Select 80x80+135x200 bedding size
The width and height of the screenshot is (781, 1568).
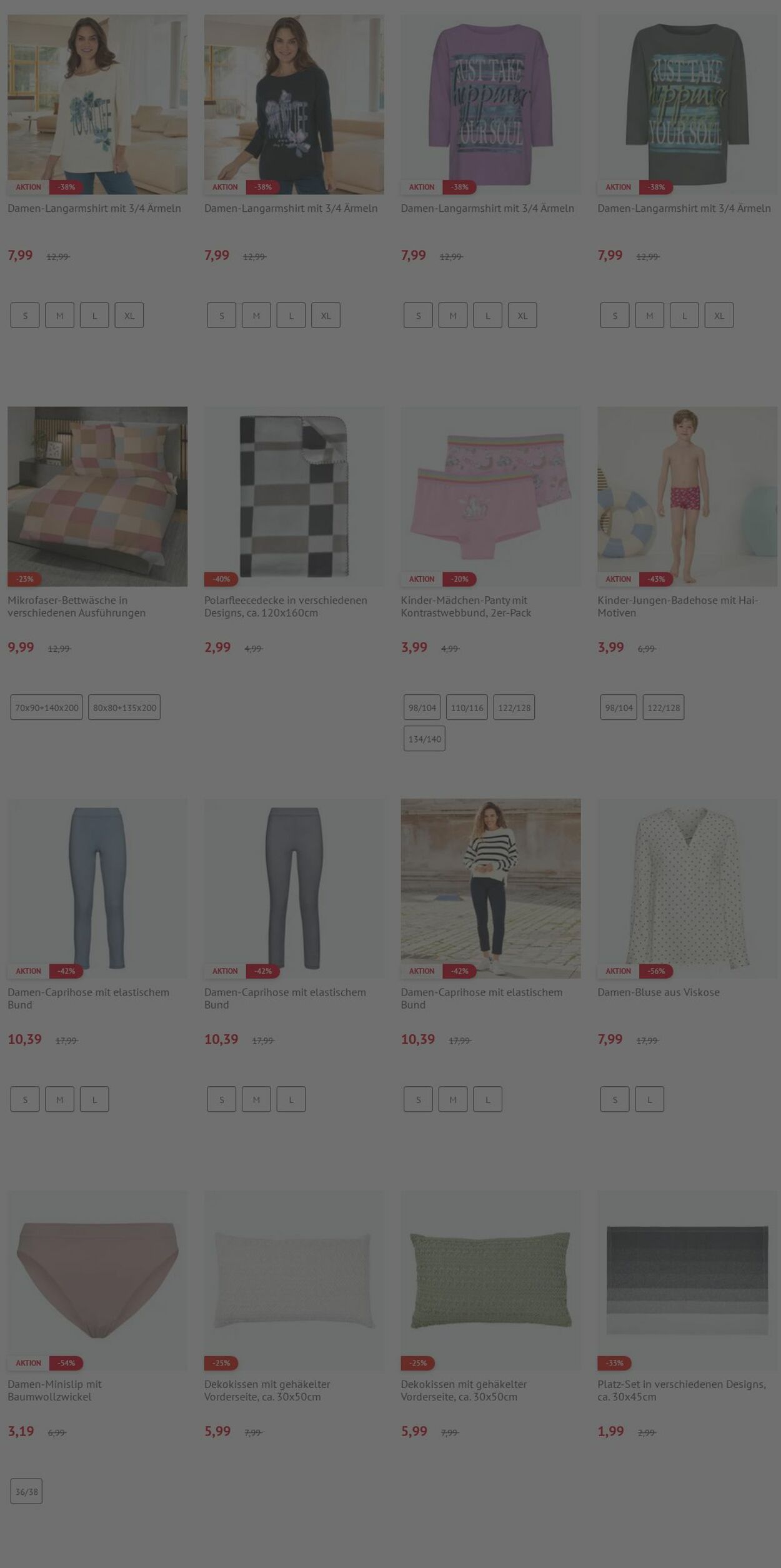(124, 707)
